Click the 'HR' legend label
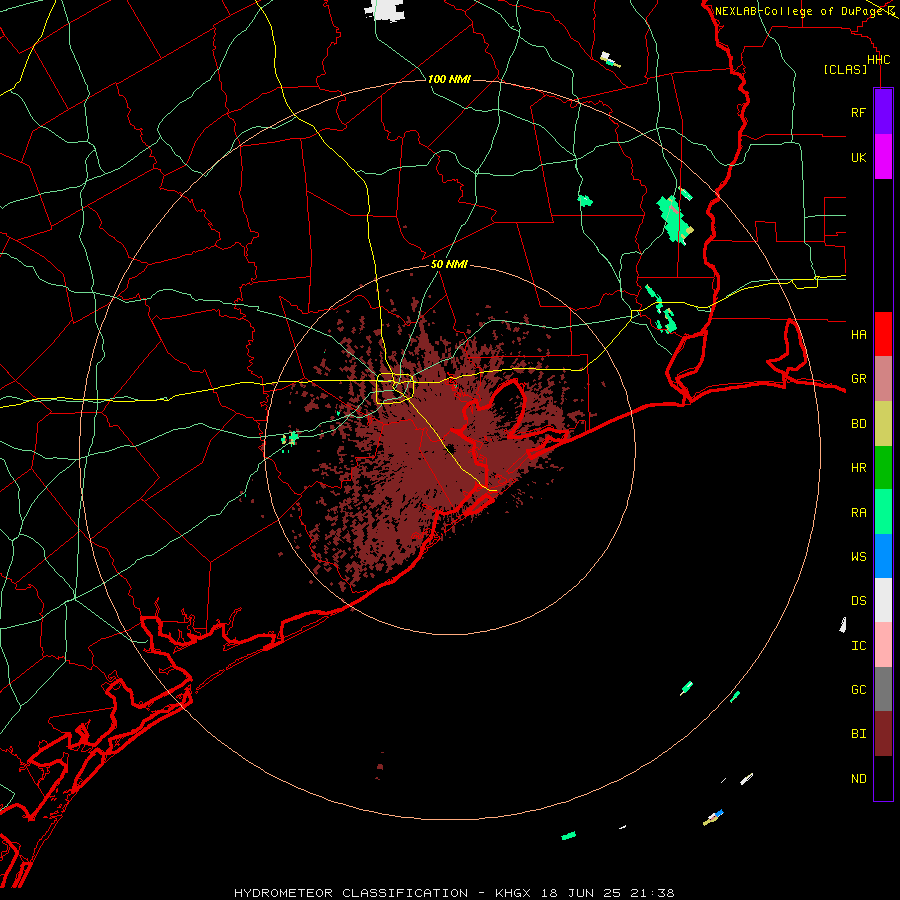Image resolution: width=900 pixels, height=900 pixels. 858,468
